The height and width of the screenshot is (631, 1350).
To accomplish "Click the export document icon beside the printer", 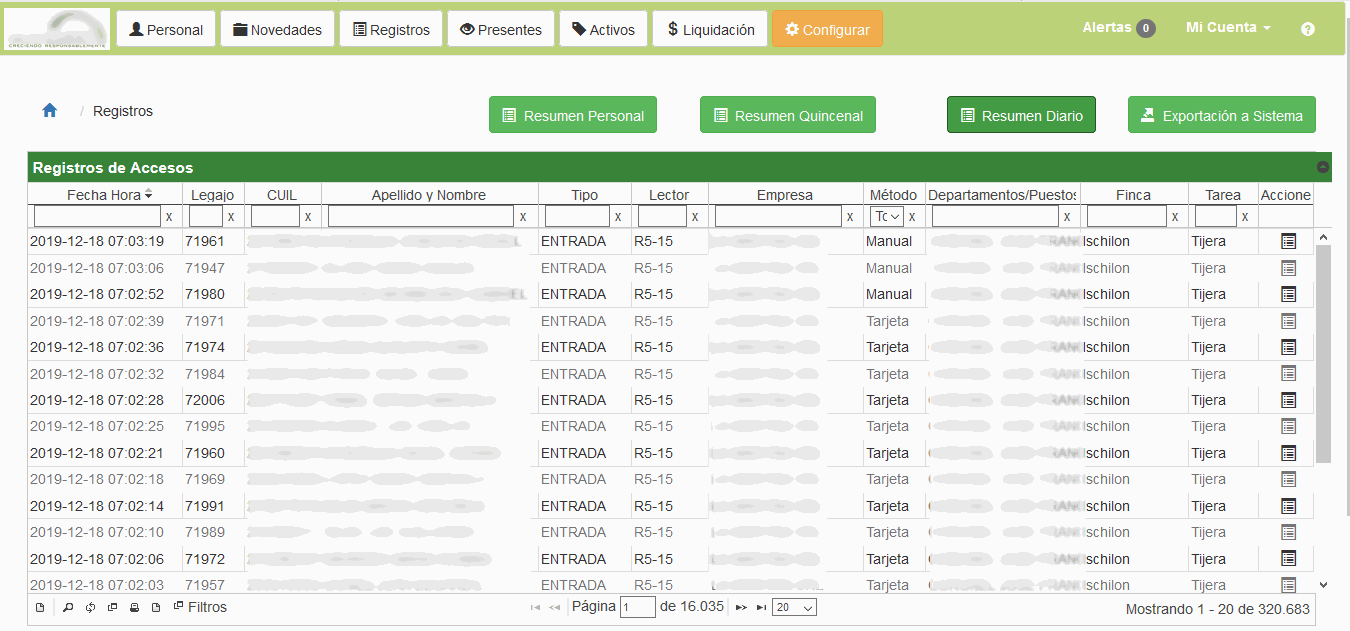I will (156, 607).
